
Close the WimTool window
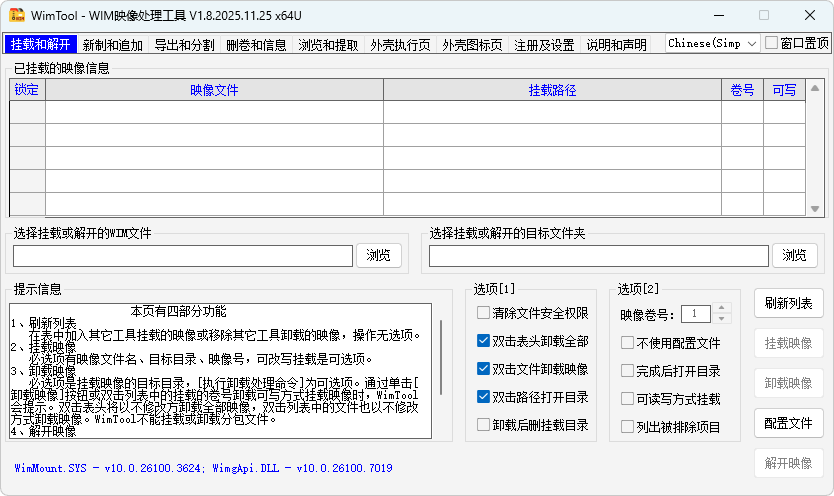810,15
